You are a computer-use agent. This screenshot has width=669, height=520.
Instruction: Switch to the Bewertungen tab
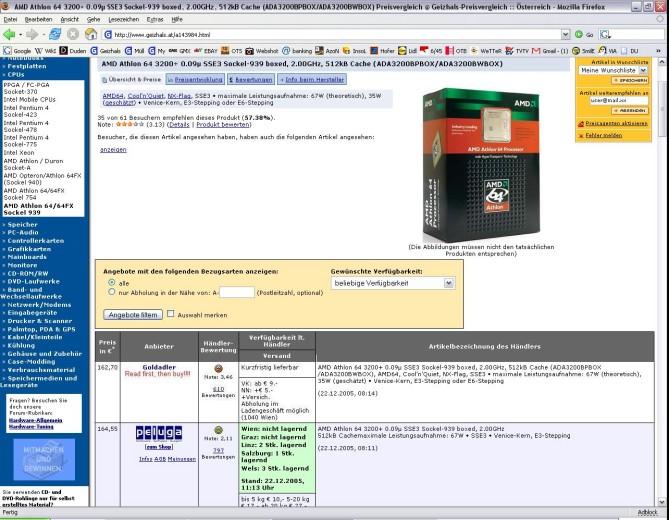250,79
